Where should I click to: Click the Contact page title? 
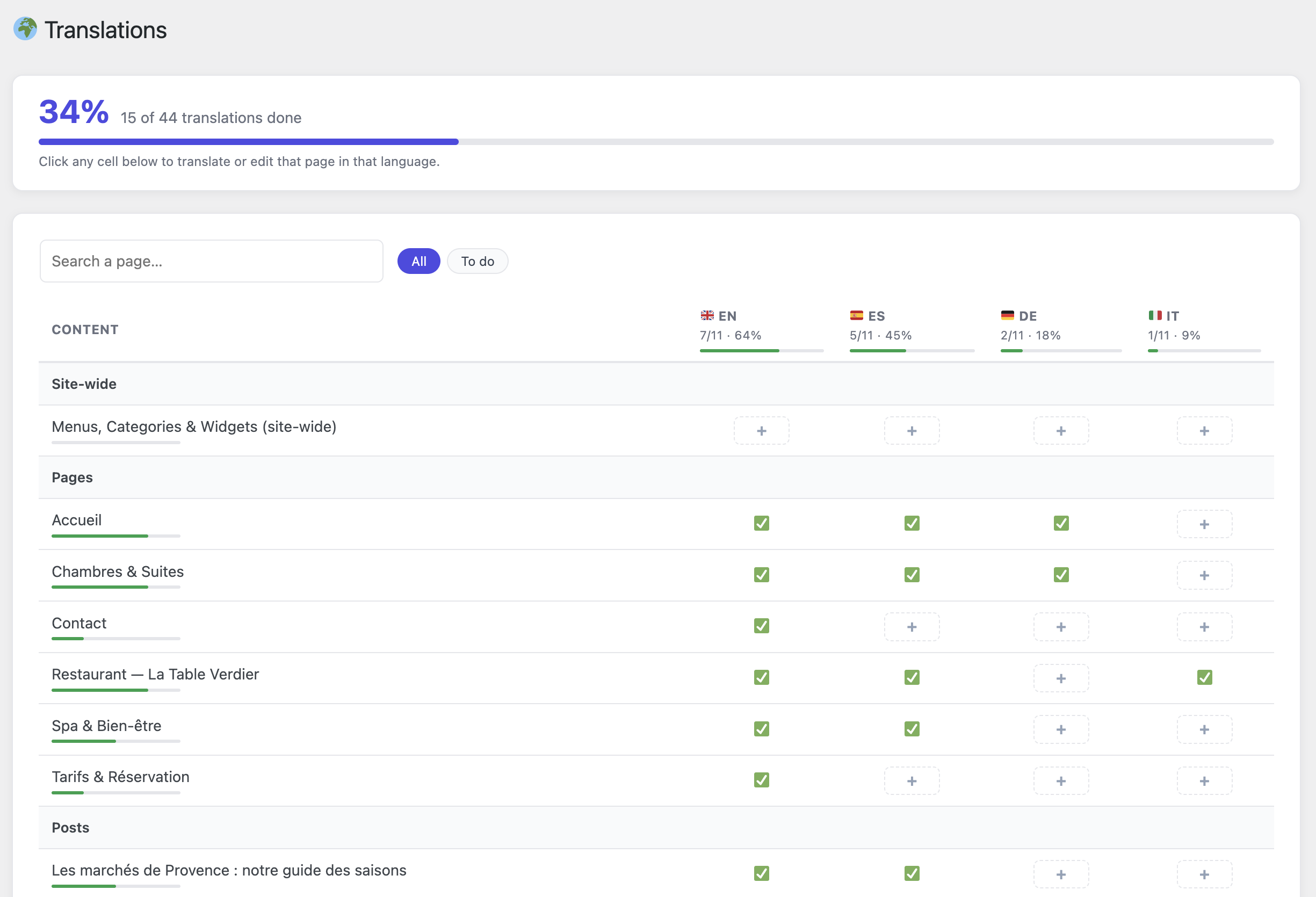[x=79, y=623]
